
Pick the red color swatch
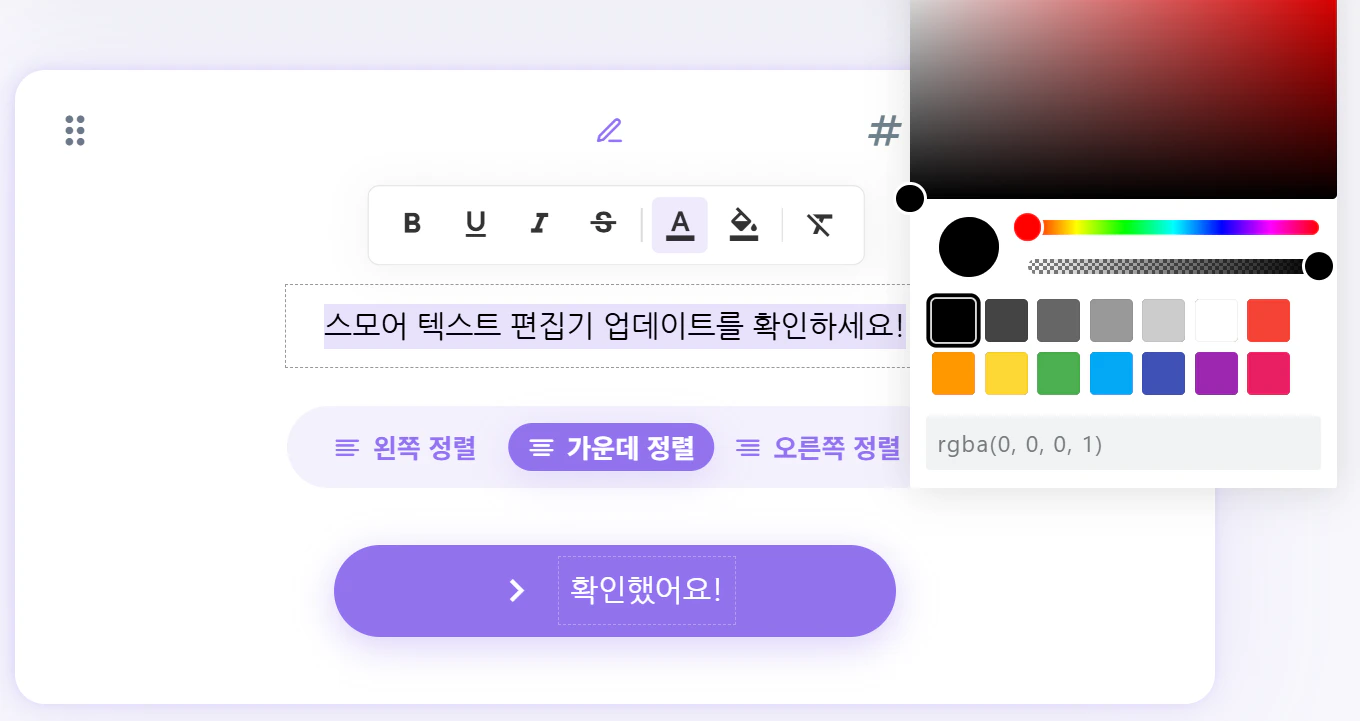[1268, 321]
